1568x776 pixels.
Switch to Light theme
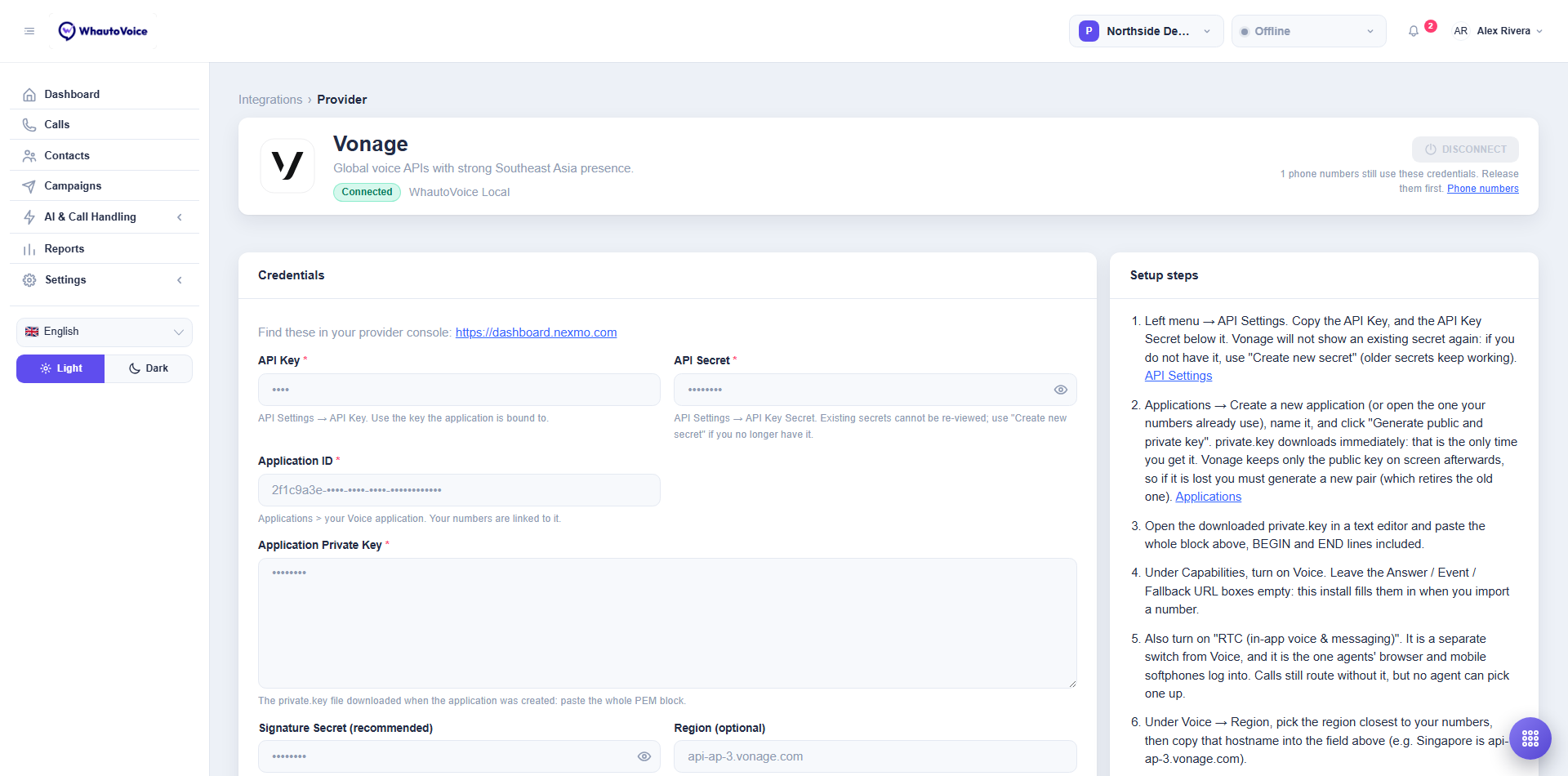[60, 368]
